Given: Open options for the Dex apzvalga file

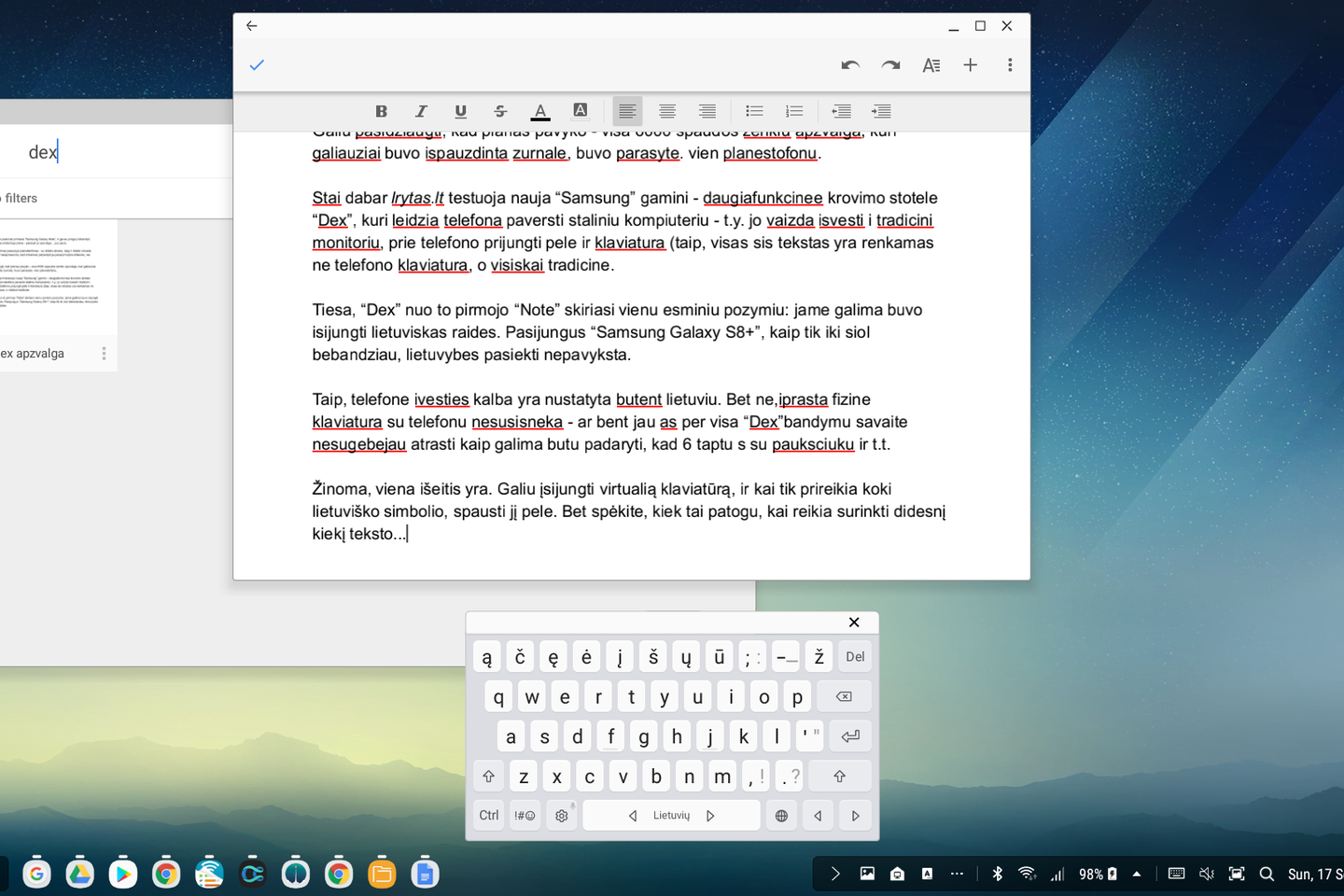Looking at the screenshot, I should [104, 354].
